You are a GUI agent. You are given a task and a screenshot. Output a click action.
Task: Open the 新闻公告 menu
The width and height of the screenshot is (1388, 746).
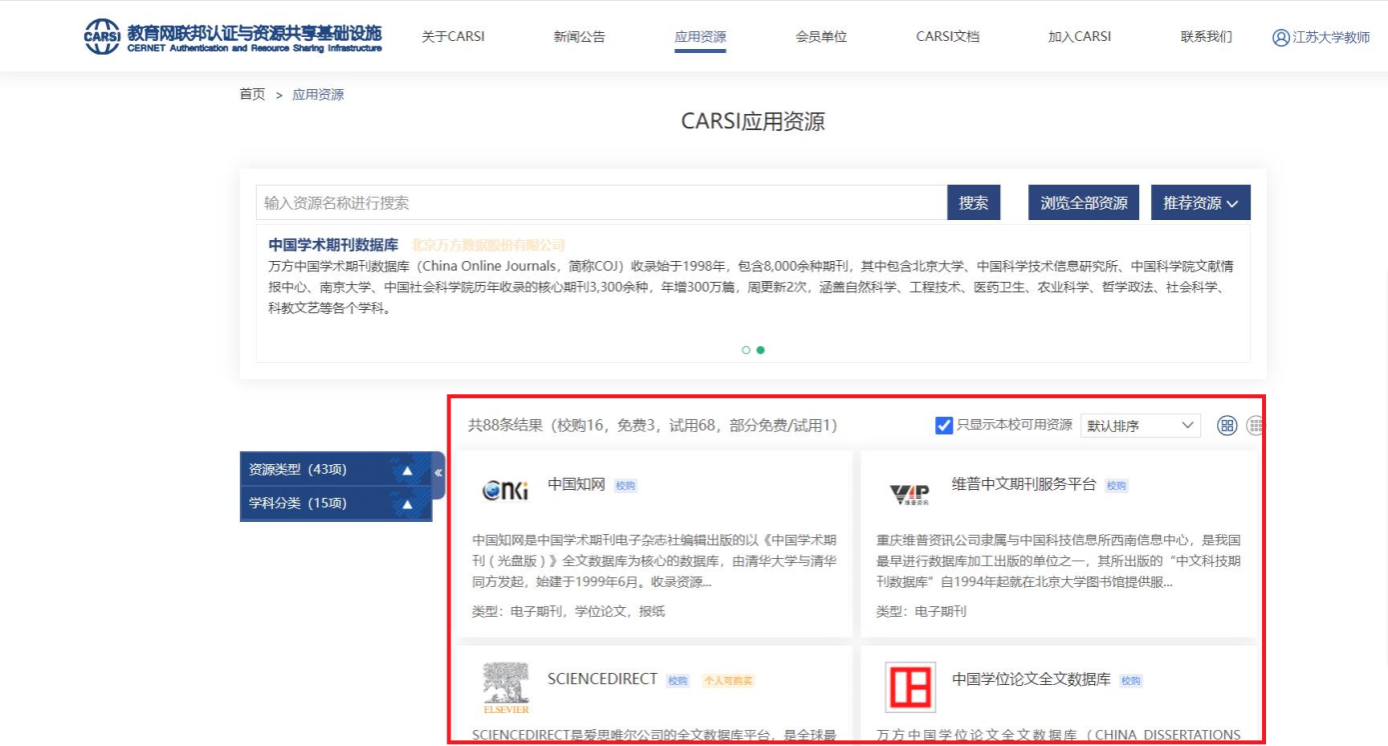click(580, 37)
